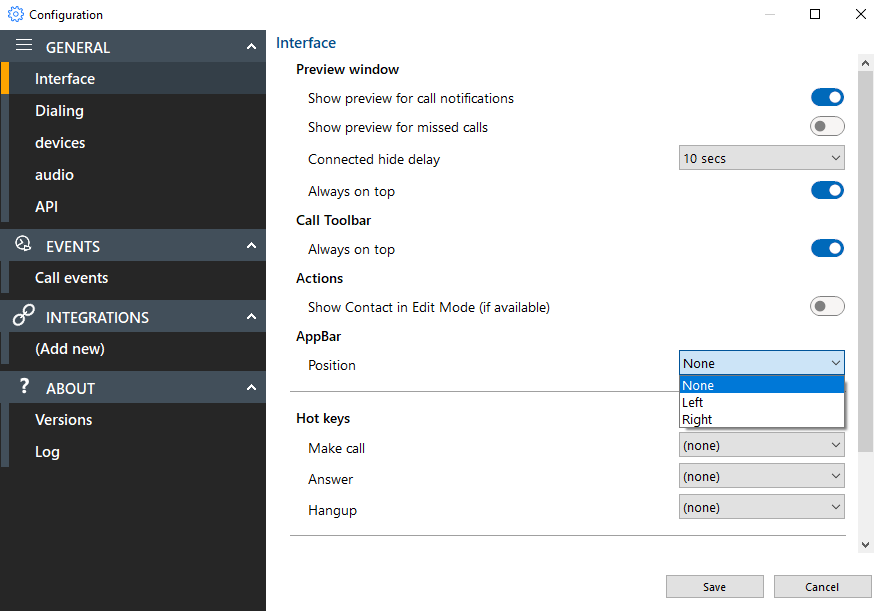Click the question mark icon beside ABOUT
884x611 pixels.
pyautogui.click(x=24, y=387)
